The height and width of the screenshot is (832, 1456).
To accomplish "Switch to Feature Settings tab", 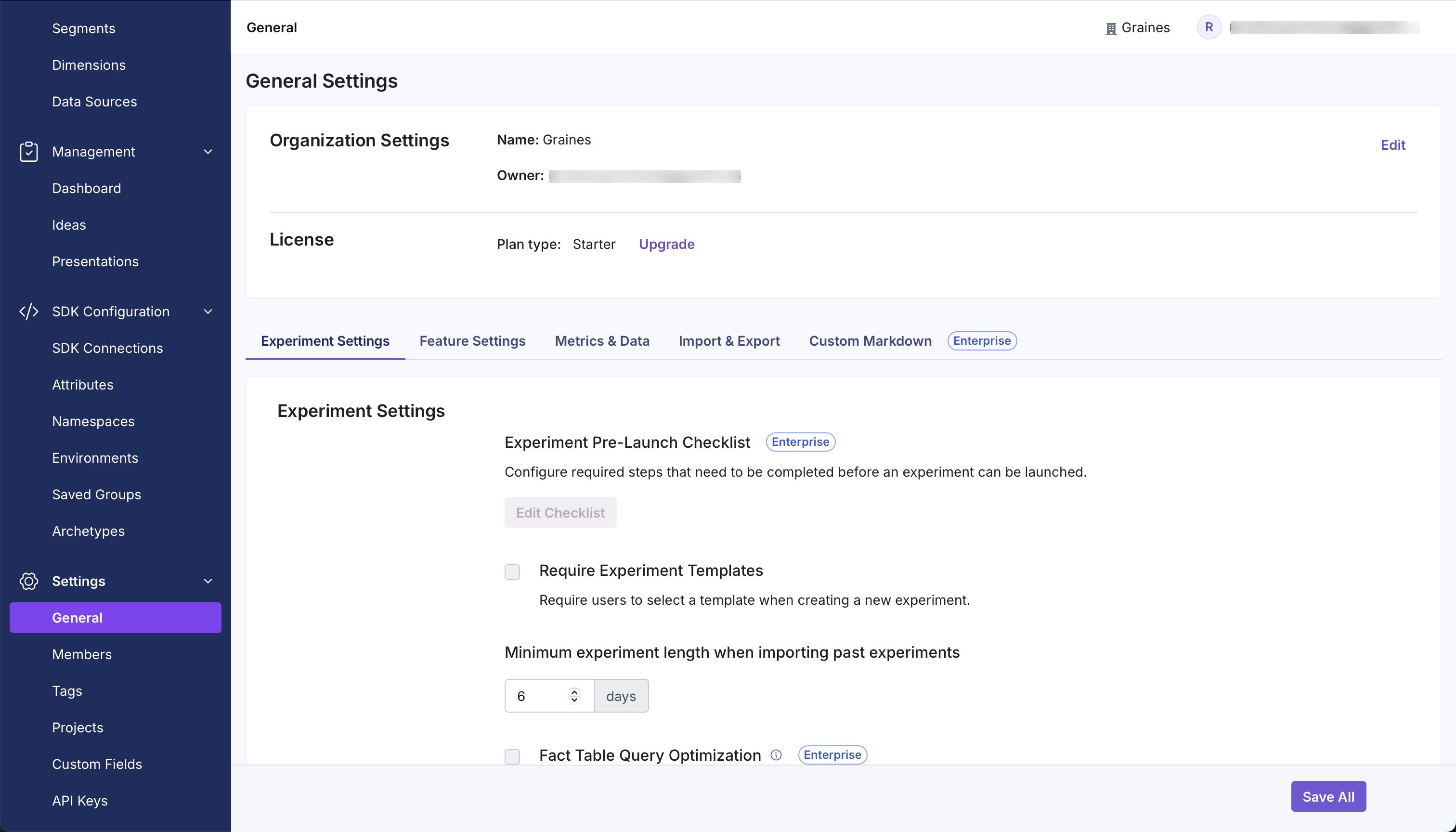I will pos(472,341).
